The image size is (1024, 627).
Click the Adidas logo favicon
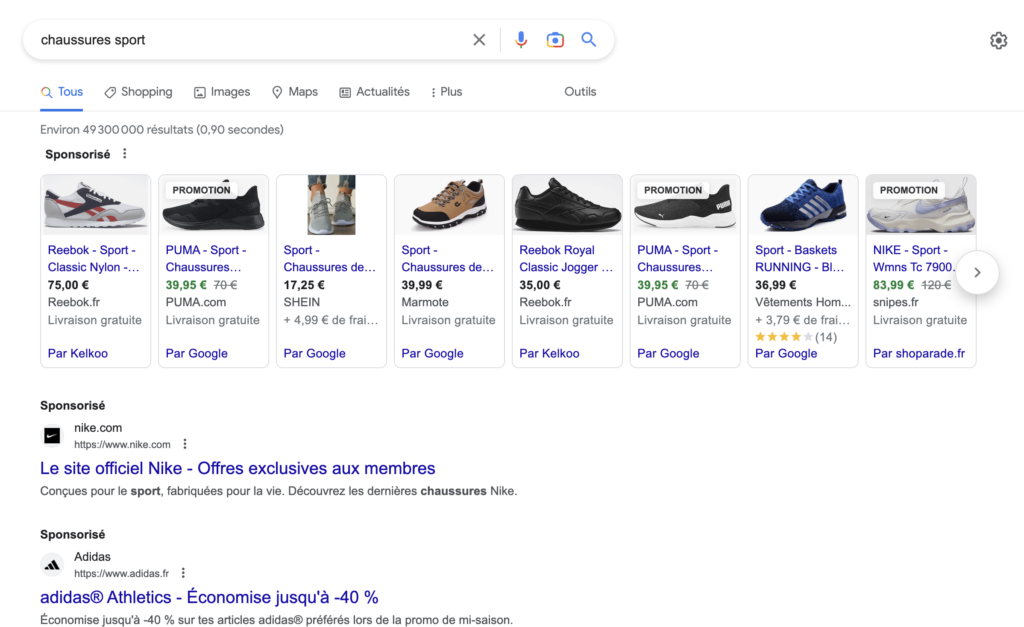52,565
